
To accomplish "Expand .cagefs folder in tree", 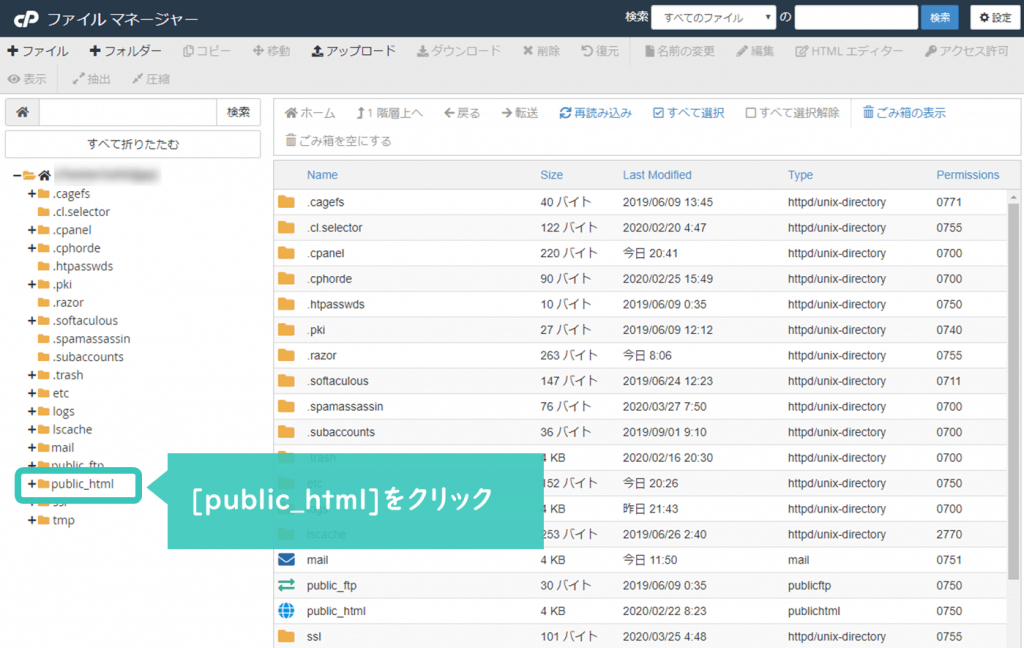I will click(x=31, y=193).
